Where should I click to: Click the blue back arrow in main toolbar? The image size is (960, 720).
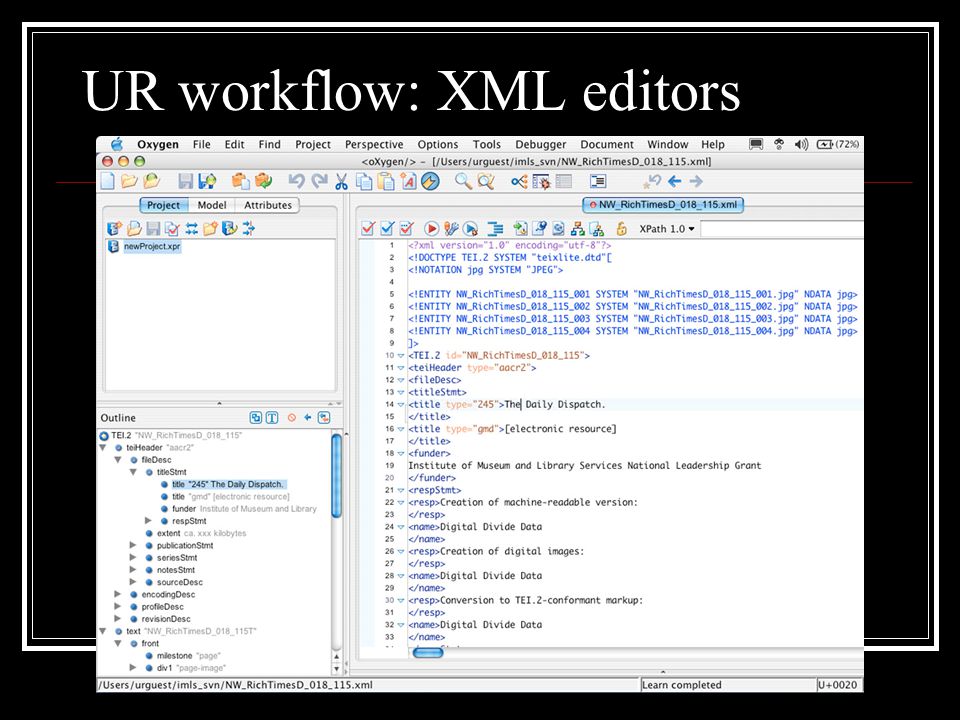click(x=675, y=181)
